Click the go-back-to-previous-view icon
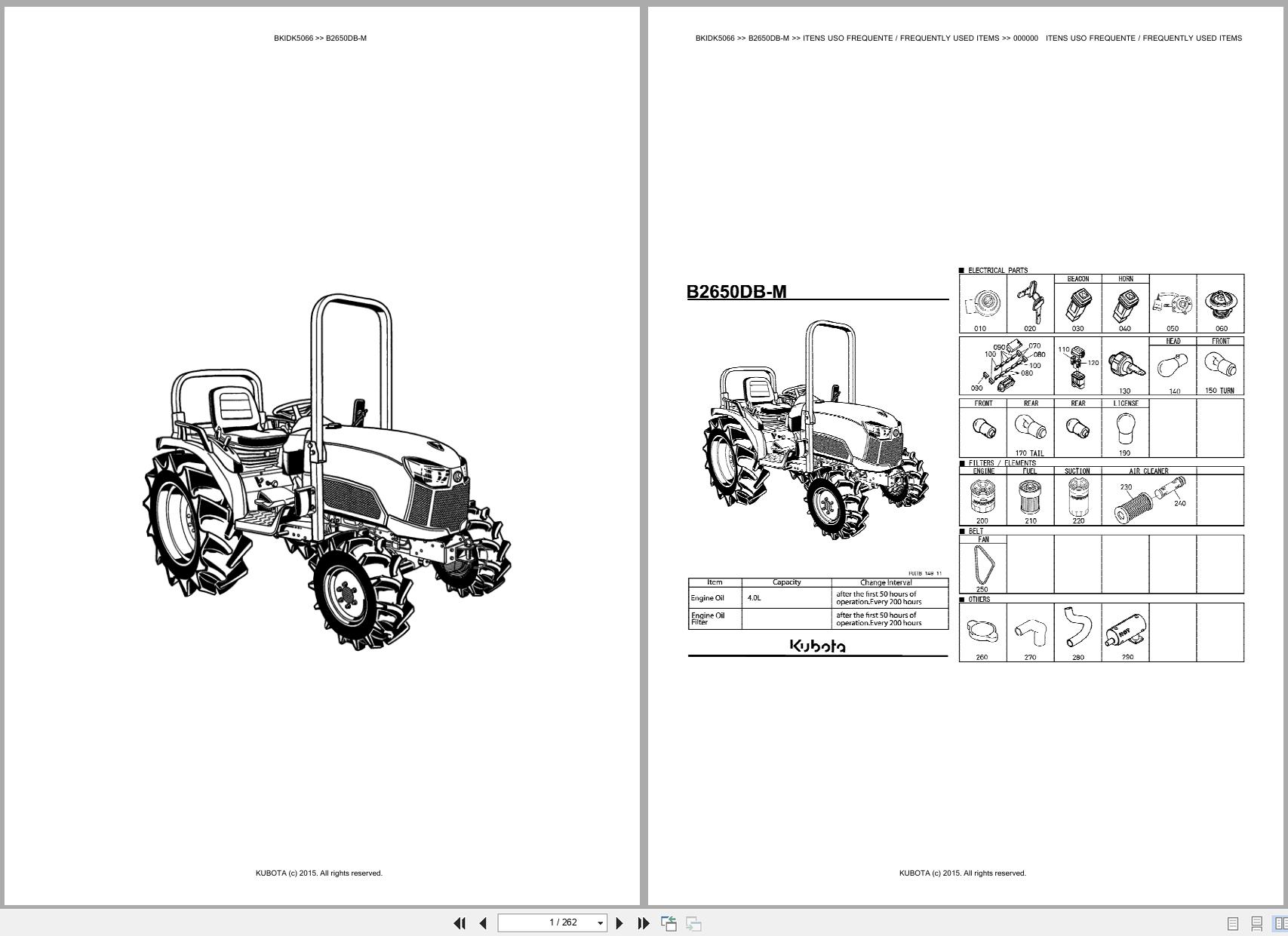The height and width of the screenshot is (936, 1288). (x=669, y=923)
